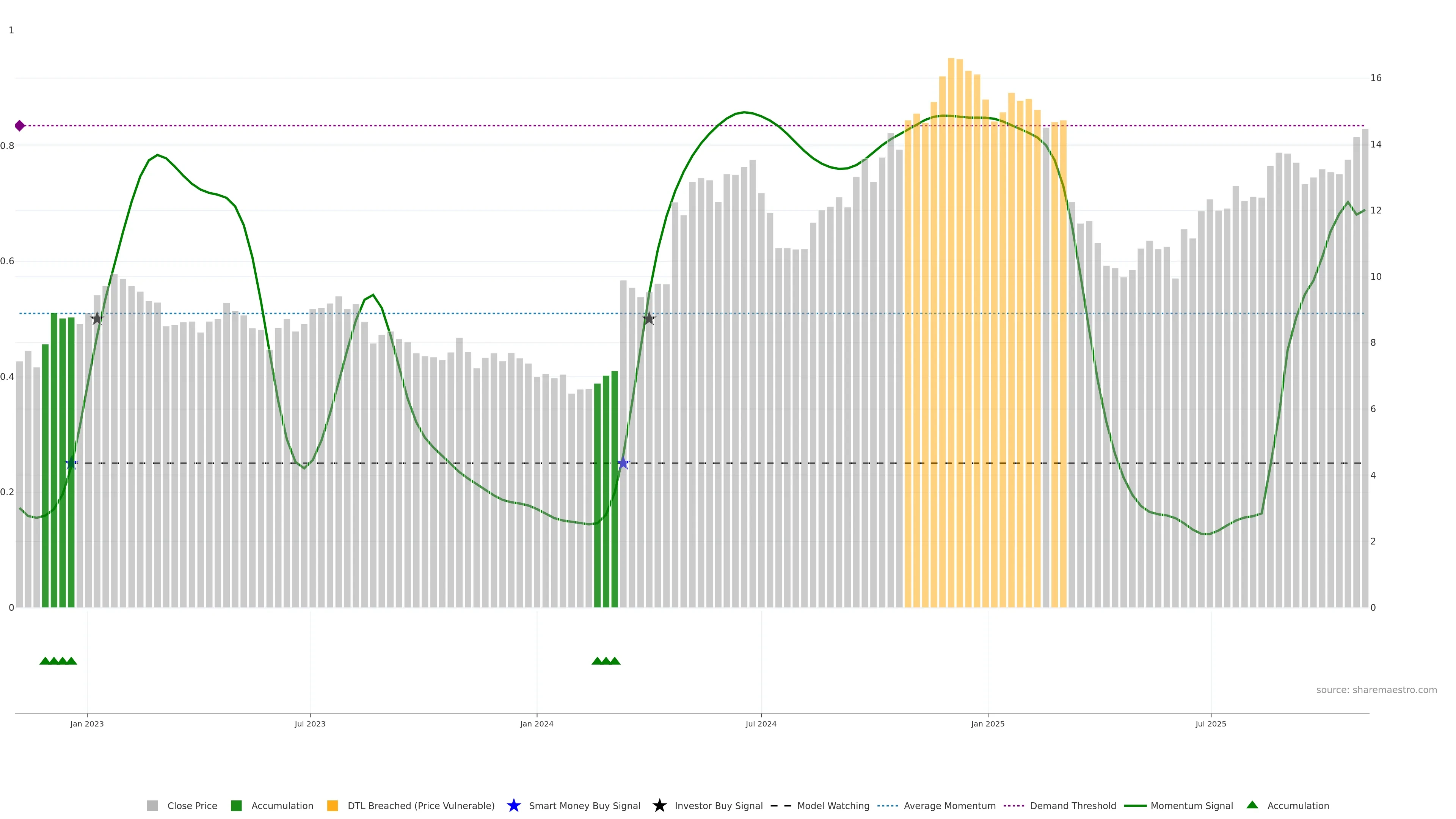Click the black Investor Buy star in spring 2024

(649, 319)
